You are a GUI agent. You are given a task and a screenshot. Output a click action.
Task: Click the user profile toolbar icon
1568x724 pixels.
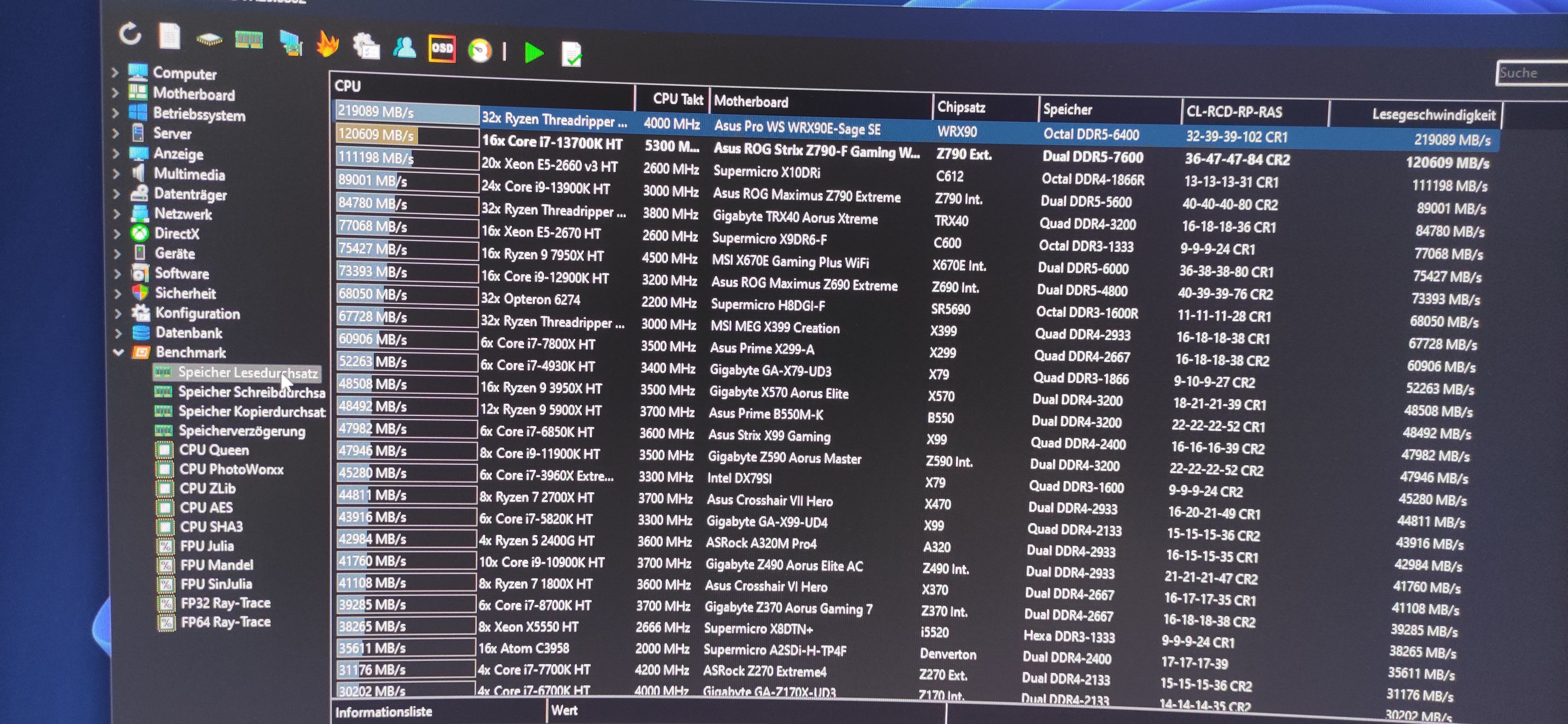click(x=404, y=47)
